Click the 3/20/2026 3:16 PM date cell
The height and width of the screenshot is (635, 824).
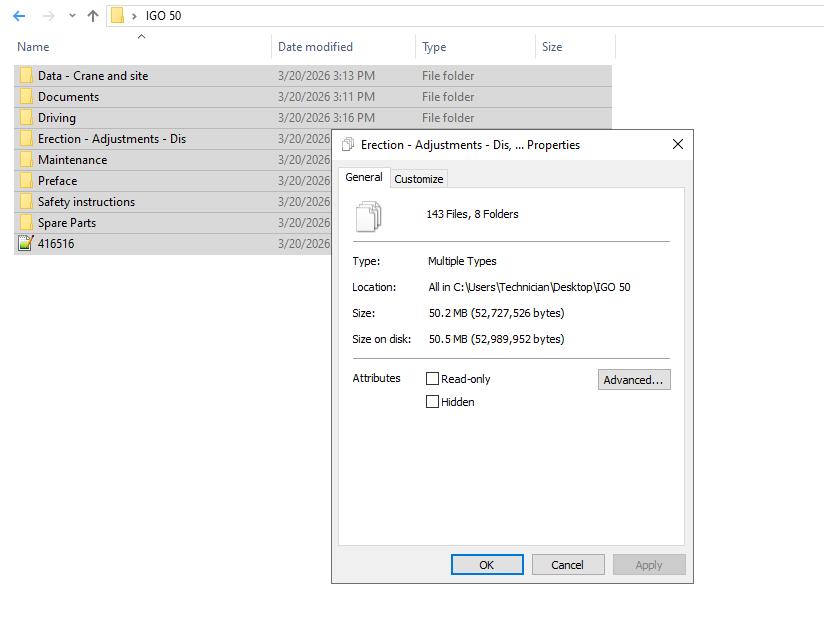tap(326, 118)
